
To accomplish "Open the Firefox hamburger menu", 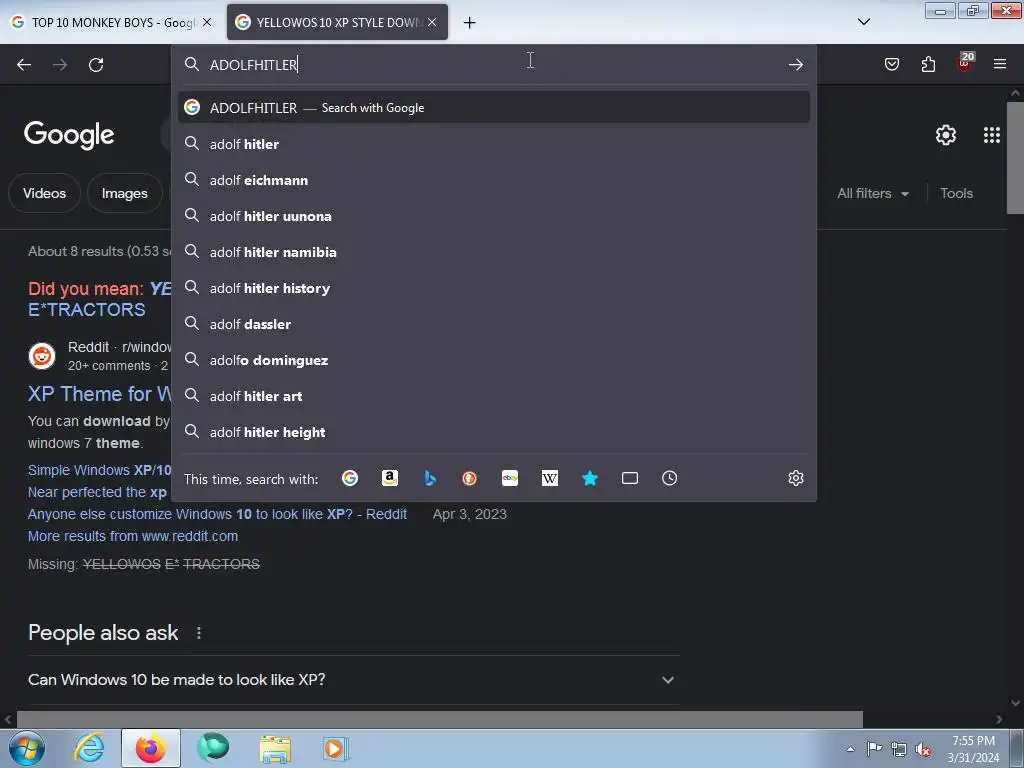I will (x=1000, y=64).
